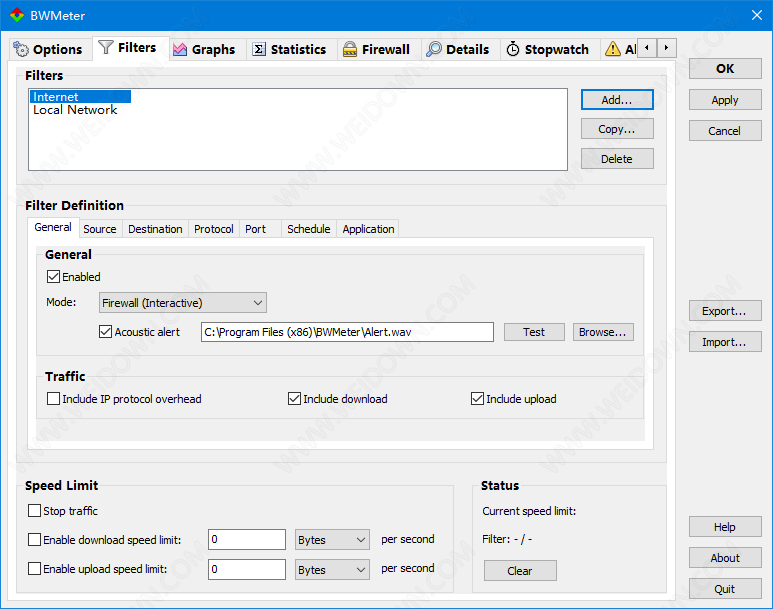This screenshot has height=609, width=773.
Task: Open the Mode dropdown Firewall (Interactive)
Action: [183, 303]
